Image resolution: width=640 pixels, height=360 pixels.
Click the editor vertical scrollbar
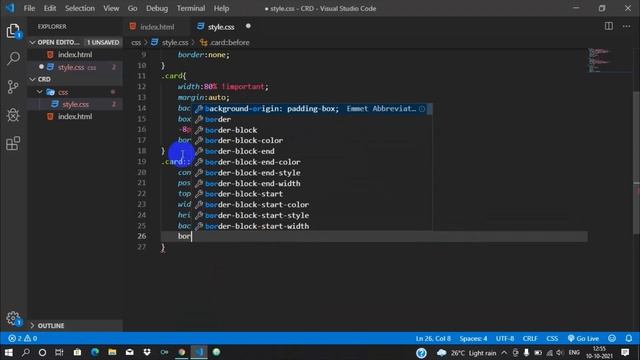(x=636, y=162)
